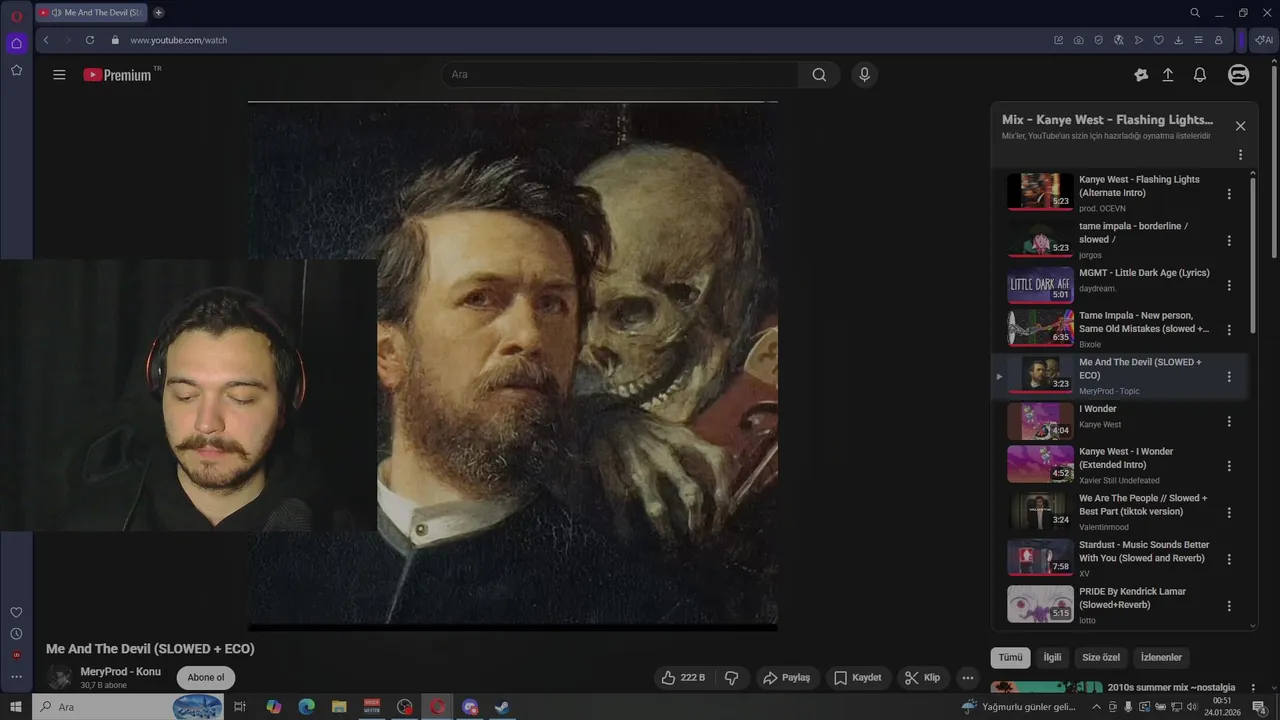Play PRIDE By Kendrick Lamar thumbnail
This screenshot has width=1280, height=720.
[1040, 604]
